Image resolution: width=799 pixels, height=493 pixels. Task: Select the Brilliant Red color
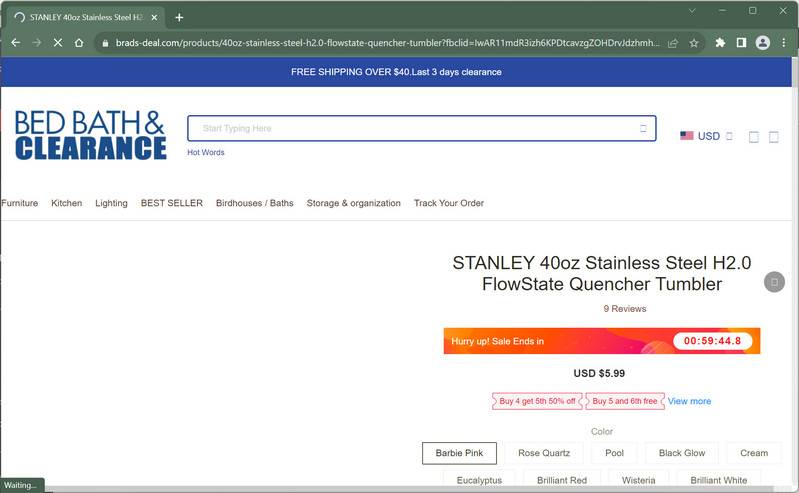(x=562, y=480)
